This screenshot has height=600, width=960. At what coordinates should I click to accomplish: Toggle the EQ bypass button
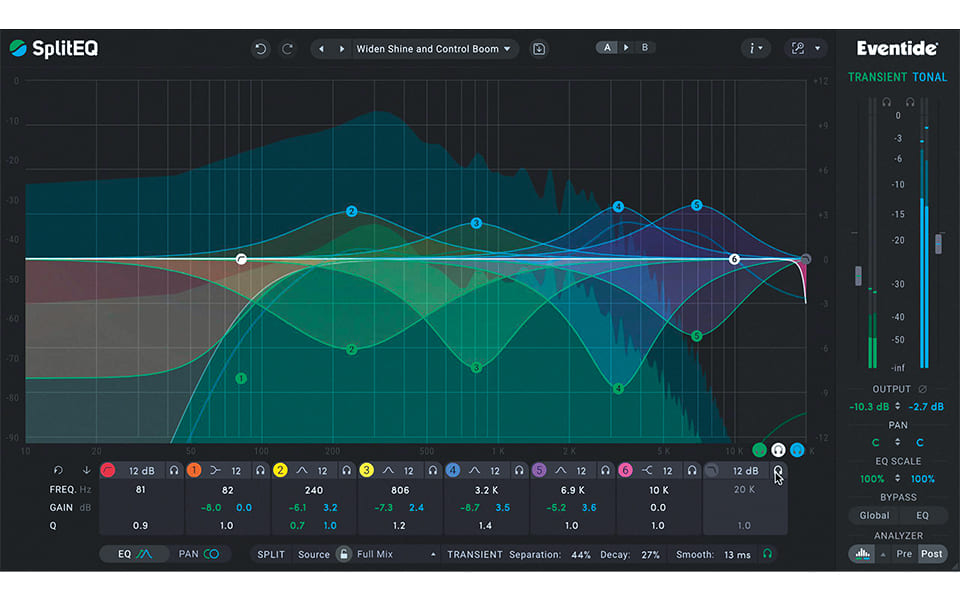point(922,516)
